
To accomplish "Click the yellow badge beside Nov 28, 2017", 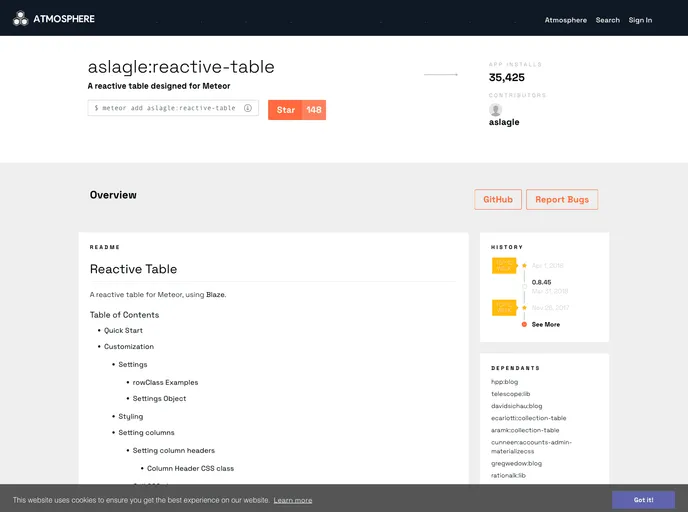I will 505,308.
